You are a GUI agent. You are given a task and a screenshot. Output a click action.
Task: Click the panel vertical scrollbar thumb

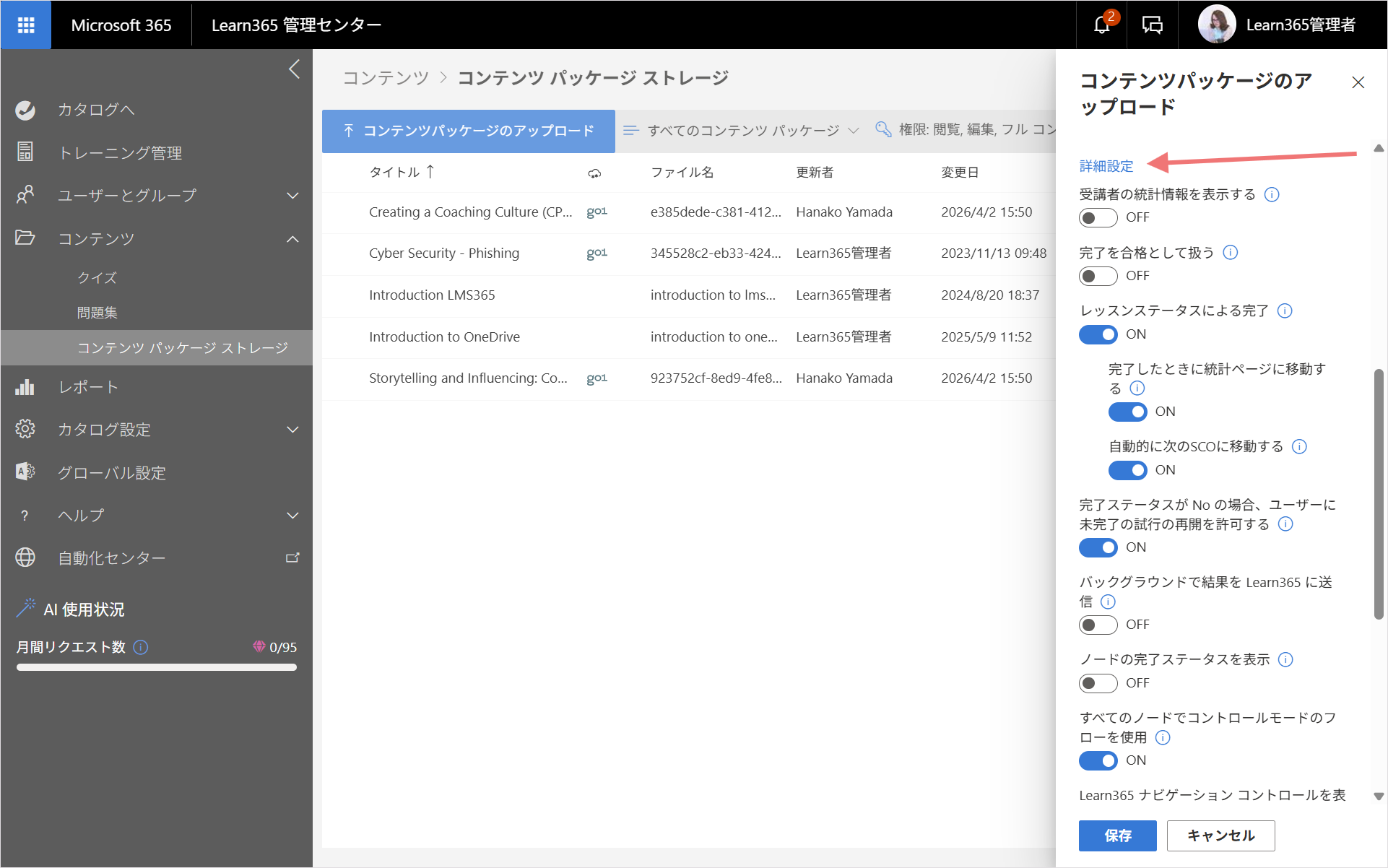click(x=1379, y=495)
